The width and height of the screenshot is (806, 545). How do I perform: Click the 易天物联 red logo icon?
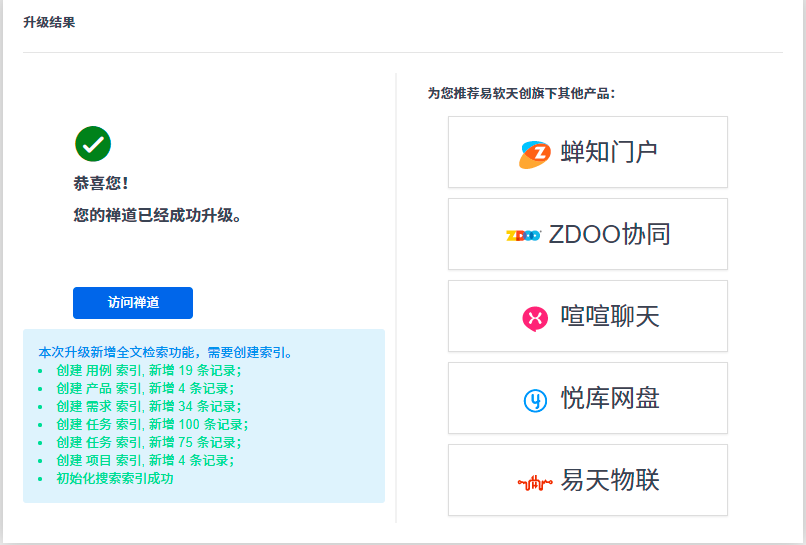coord(535,482)
